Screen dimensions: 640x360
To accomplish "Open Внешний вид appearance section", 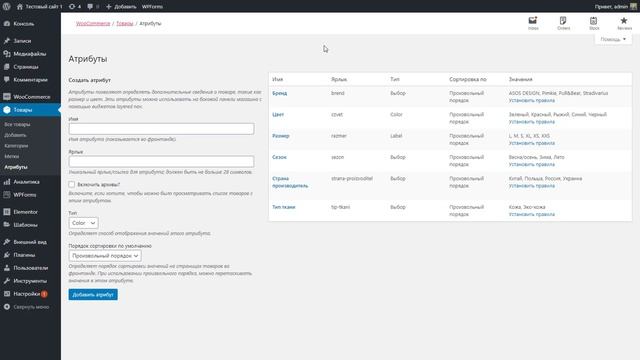I will [x=30, y=242].
